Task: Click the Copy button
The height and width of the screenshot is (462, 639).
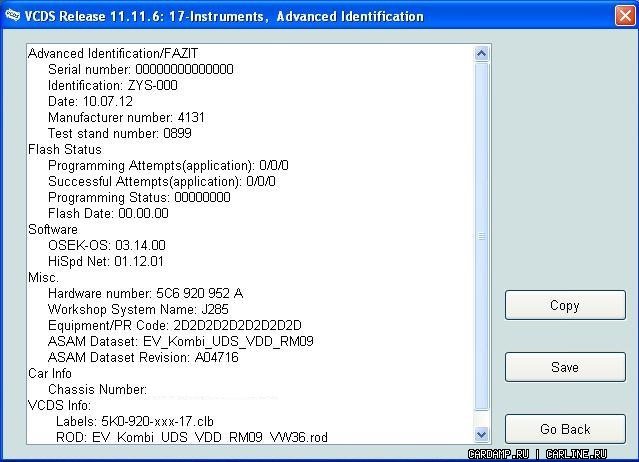Action: [565, 305]
